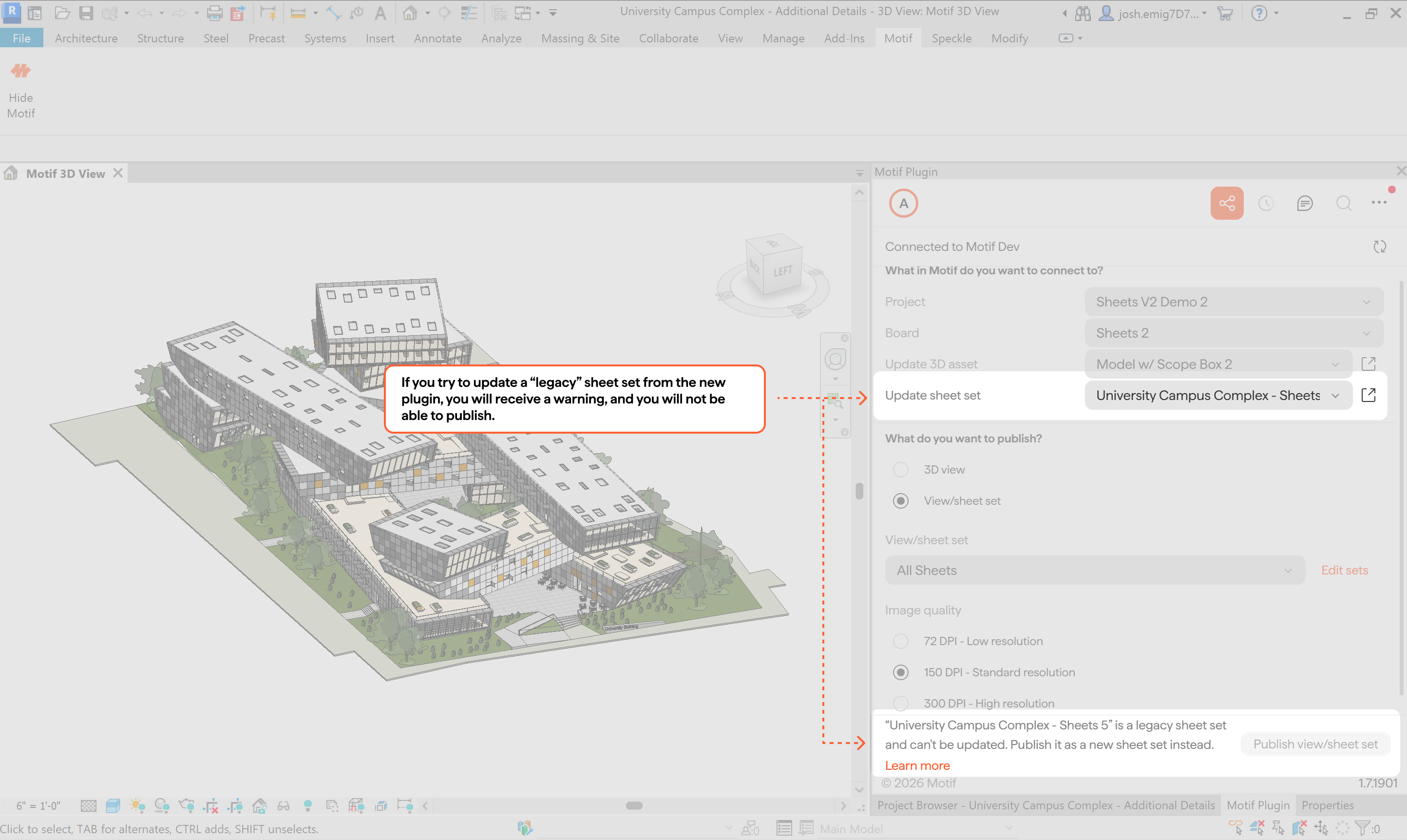This screenshot has height=840, width=1407.
Task: Click the Visual Style cube icon
Action: [x=113, y=805]
